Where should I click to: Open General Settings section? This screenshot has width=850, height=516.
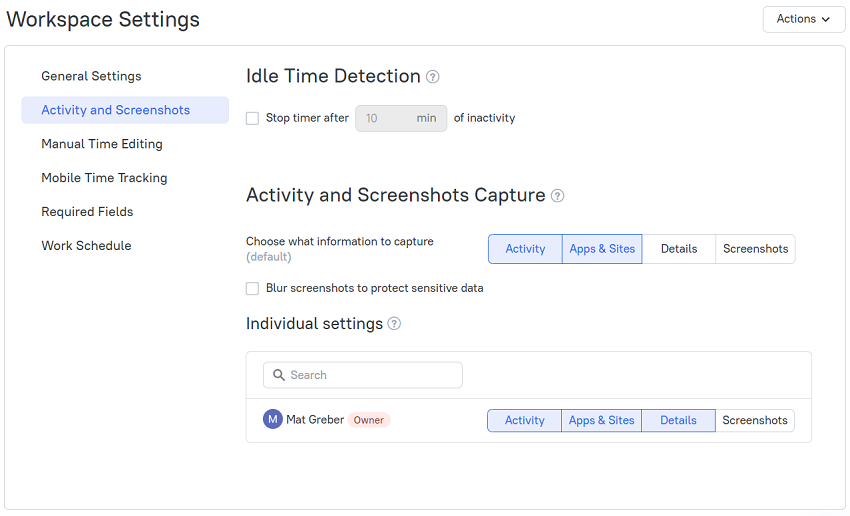91,76
